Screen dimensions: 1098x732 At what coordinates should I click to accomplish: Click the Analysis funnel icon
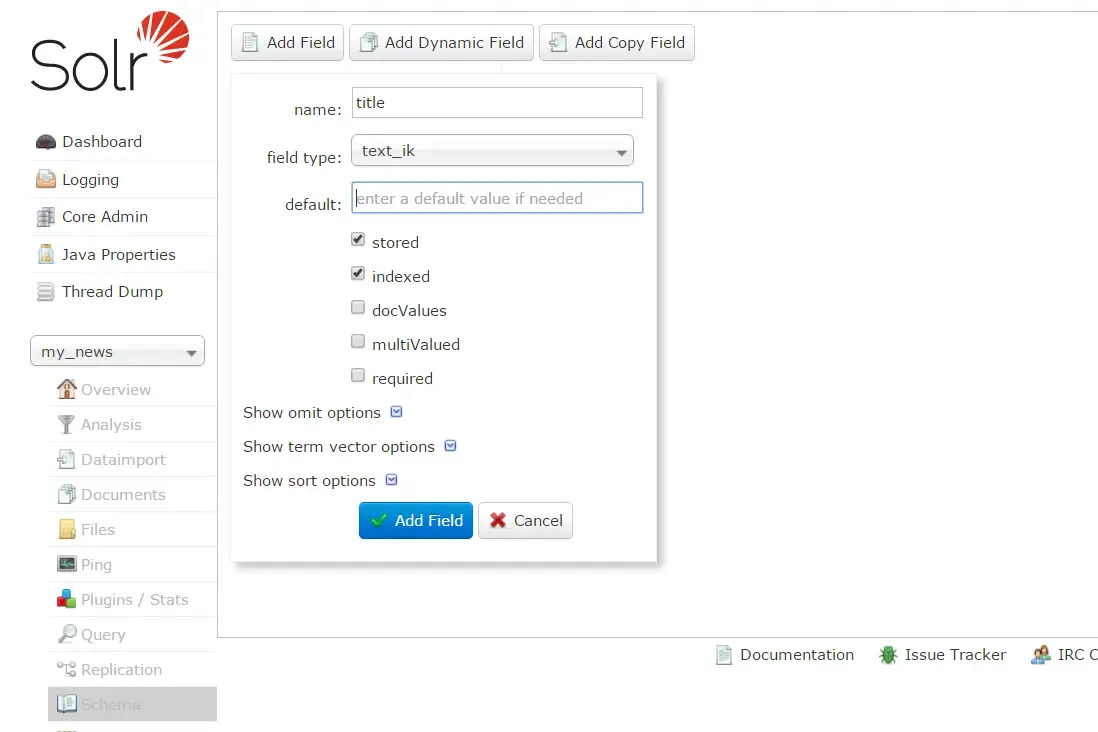[x=66, y=424]
